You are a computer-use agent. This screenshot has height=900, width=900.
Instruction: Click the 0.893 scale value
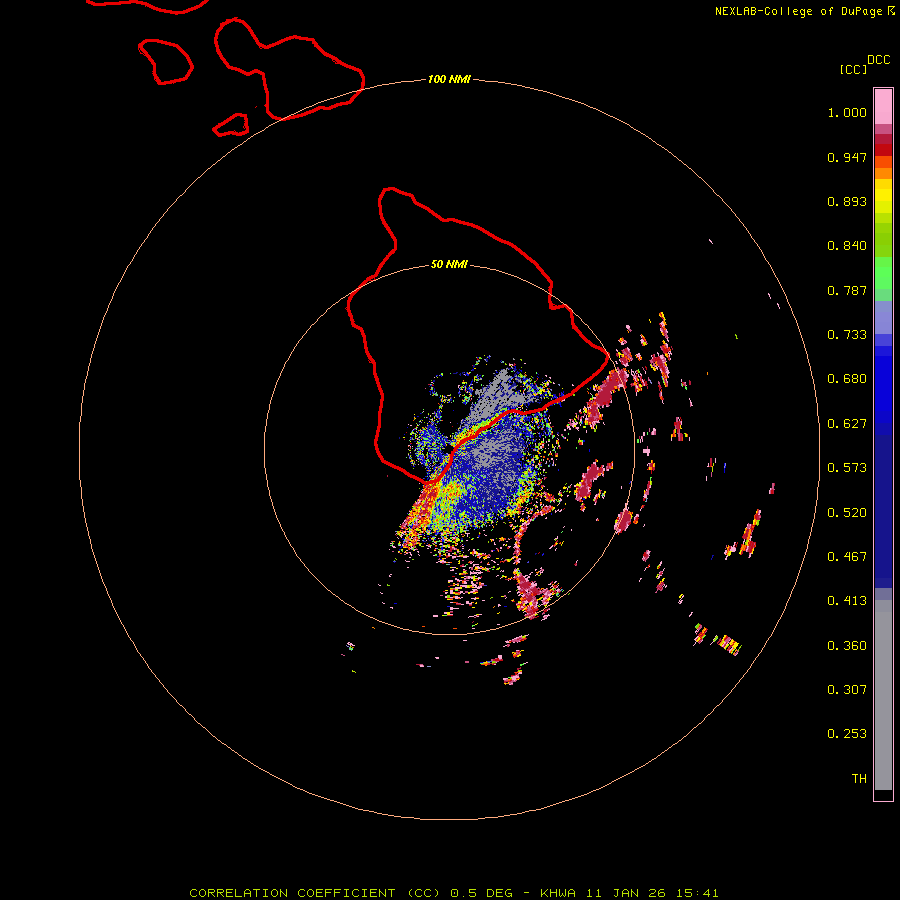847,201
